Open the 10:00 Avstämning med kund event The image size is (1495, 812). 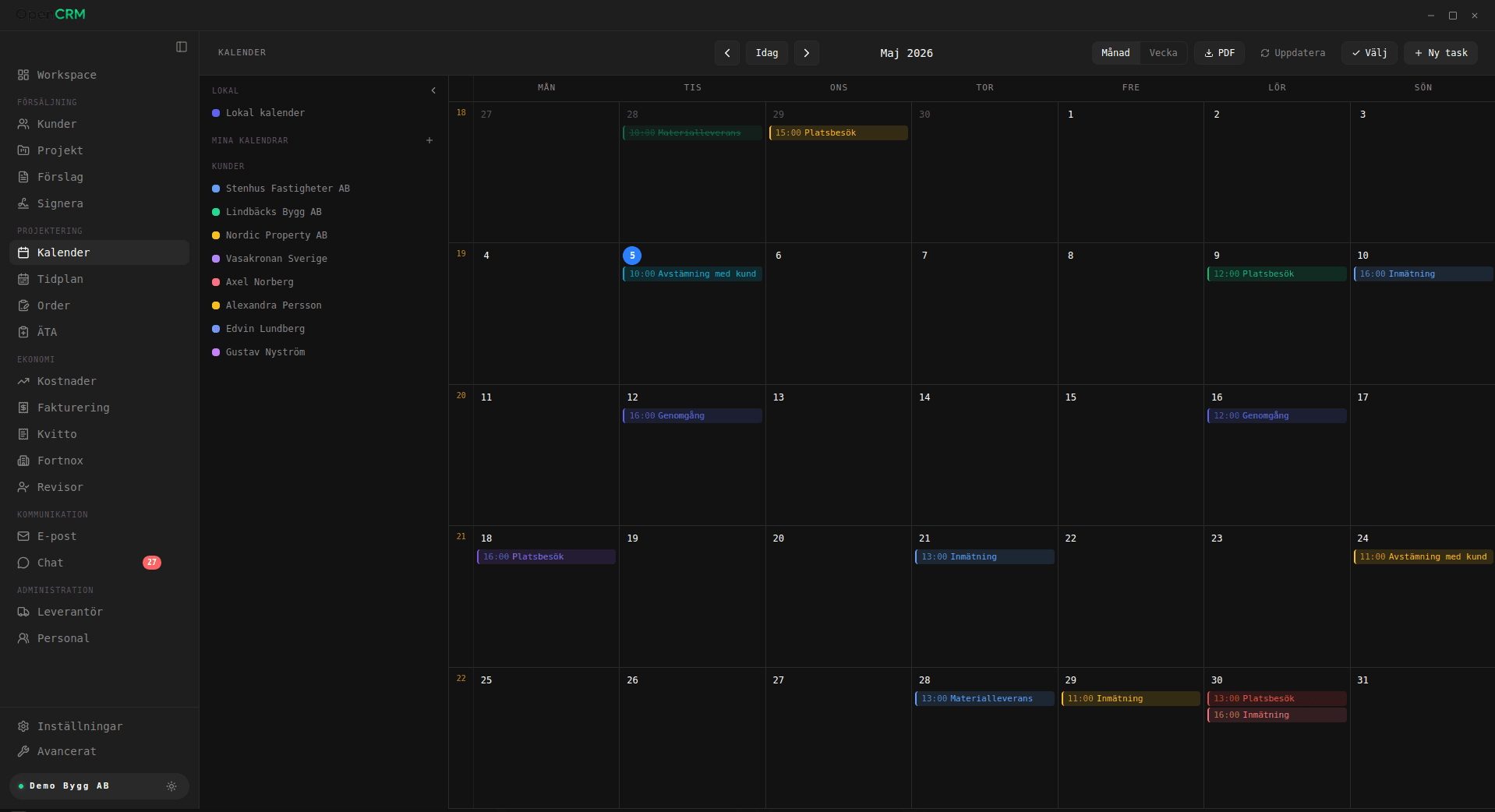[x=693, y=274]
